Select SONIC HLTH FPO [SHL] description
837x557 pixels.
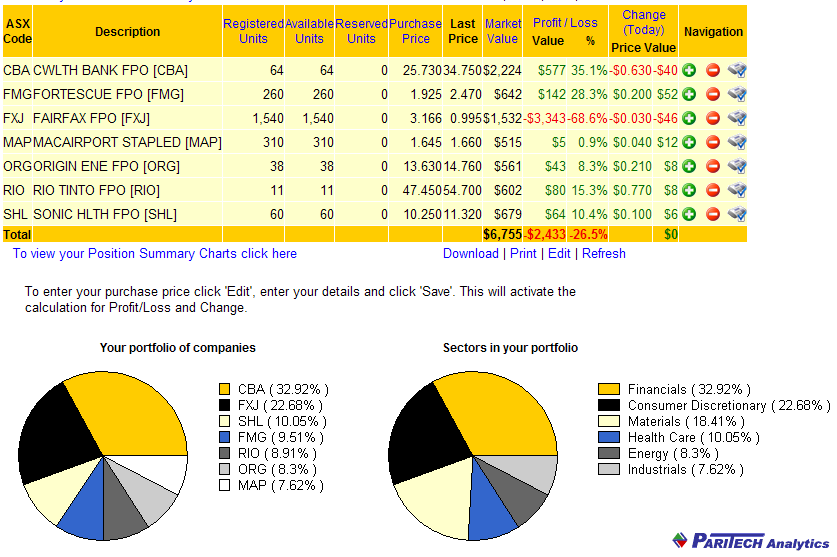click(105, 214)
